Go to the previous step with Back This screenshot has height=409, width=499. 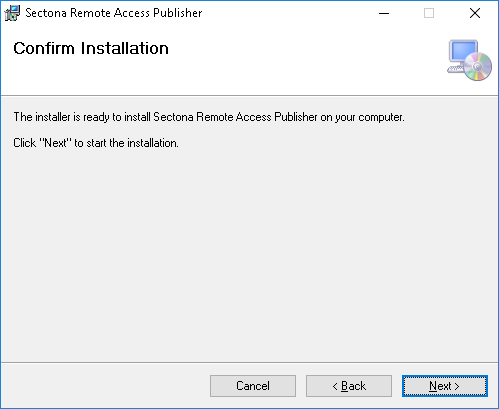349,386
